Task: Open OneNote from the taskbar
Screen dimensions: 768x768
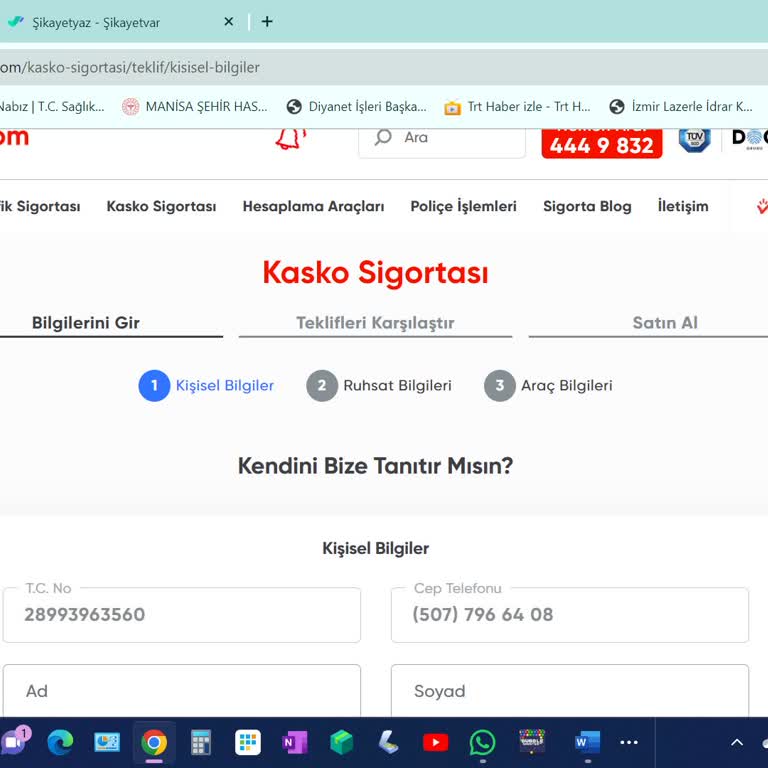Action: (x=295, y=743)
